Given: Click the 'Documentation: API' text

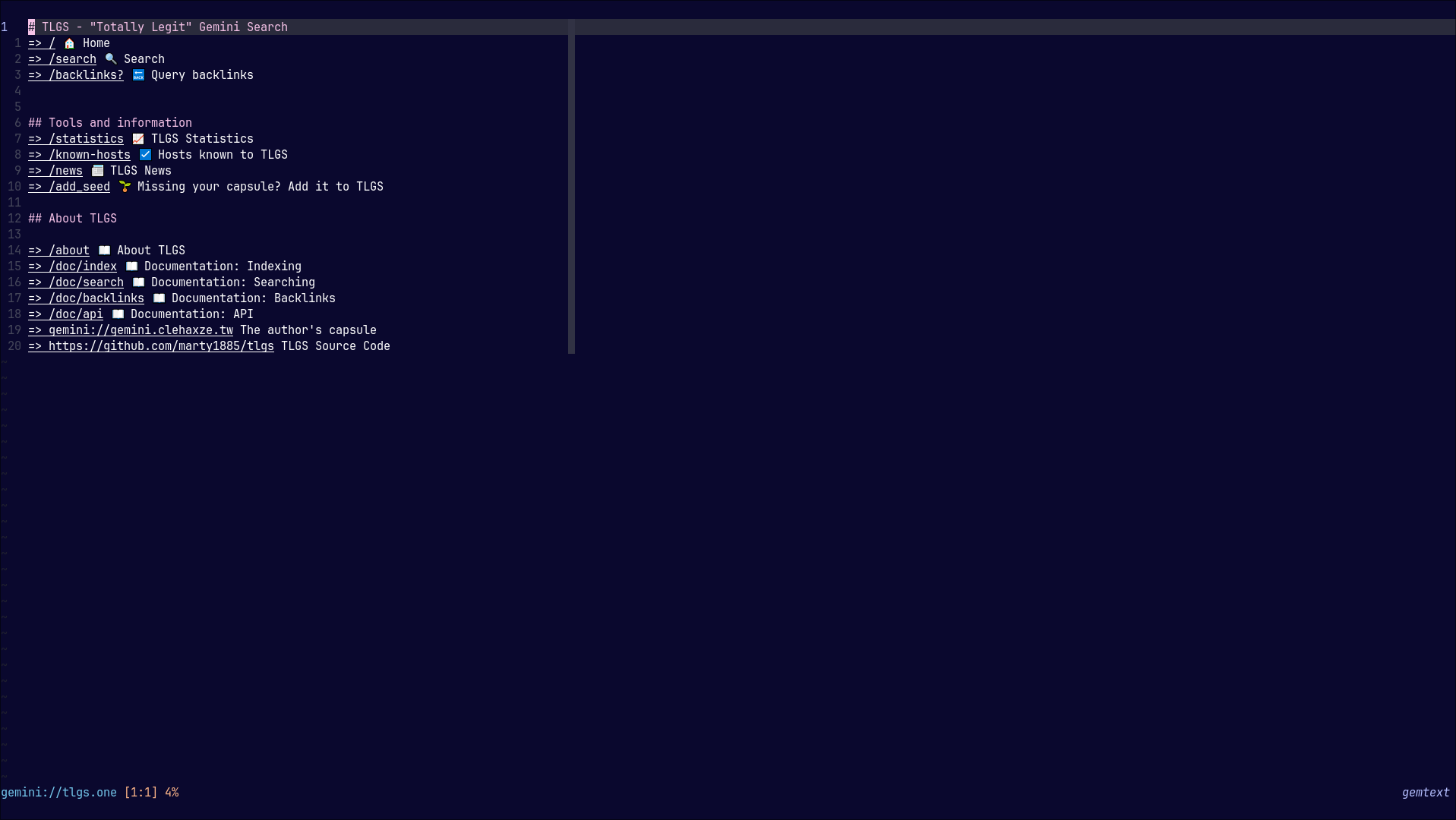Looking at the screenshot, I should (192, 314).
